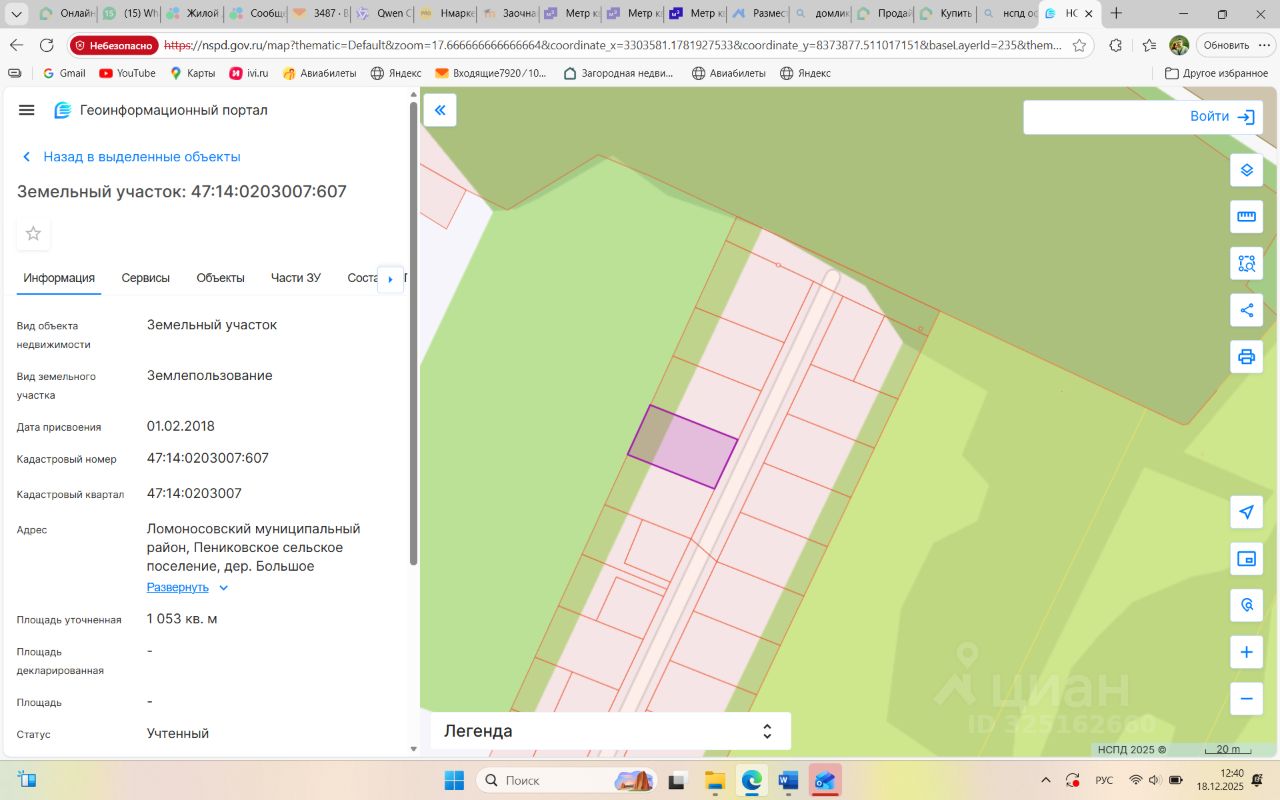Open the map object search tool
Viewport: 1280px width, 800px height.
[1246, 605]
